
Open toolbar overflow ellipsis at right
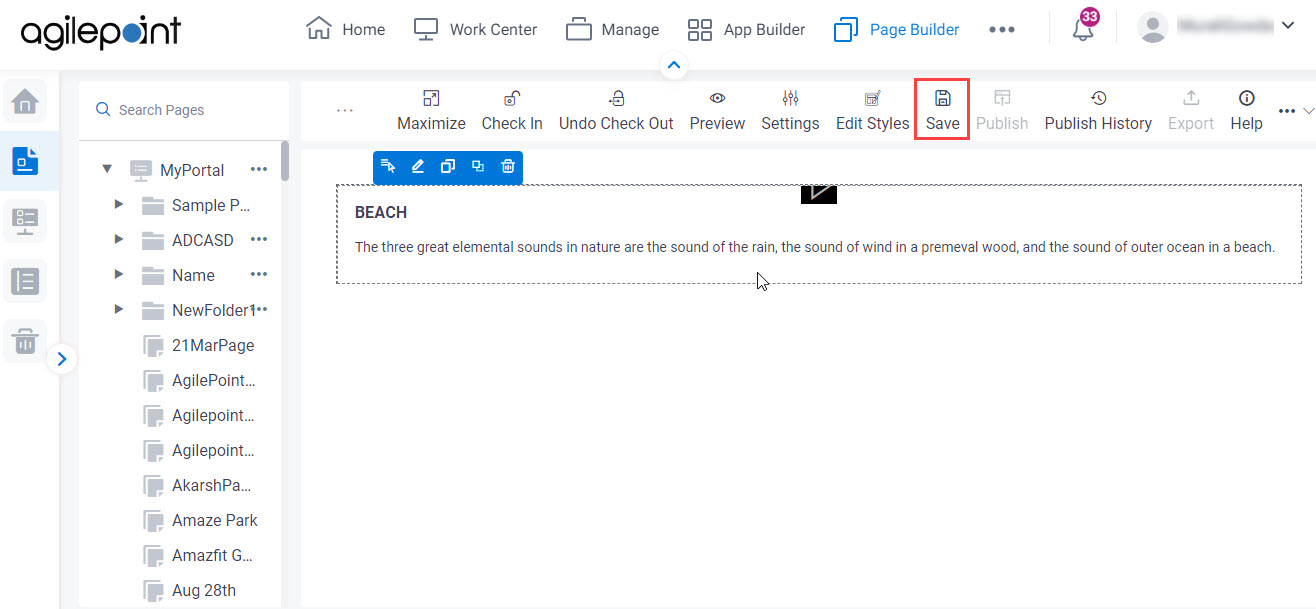click(1287, 111)
